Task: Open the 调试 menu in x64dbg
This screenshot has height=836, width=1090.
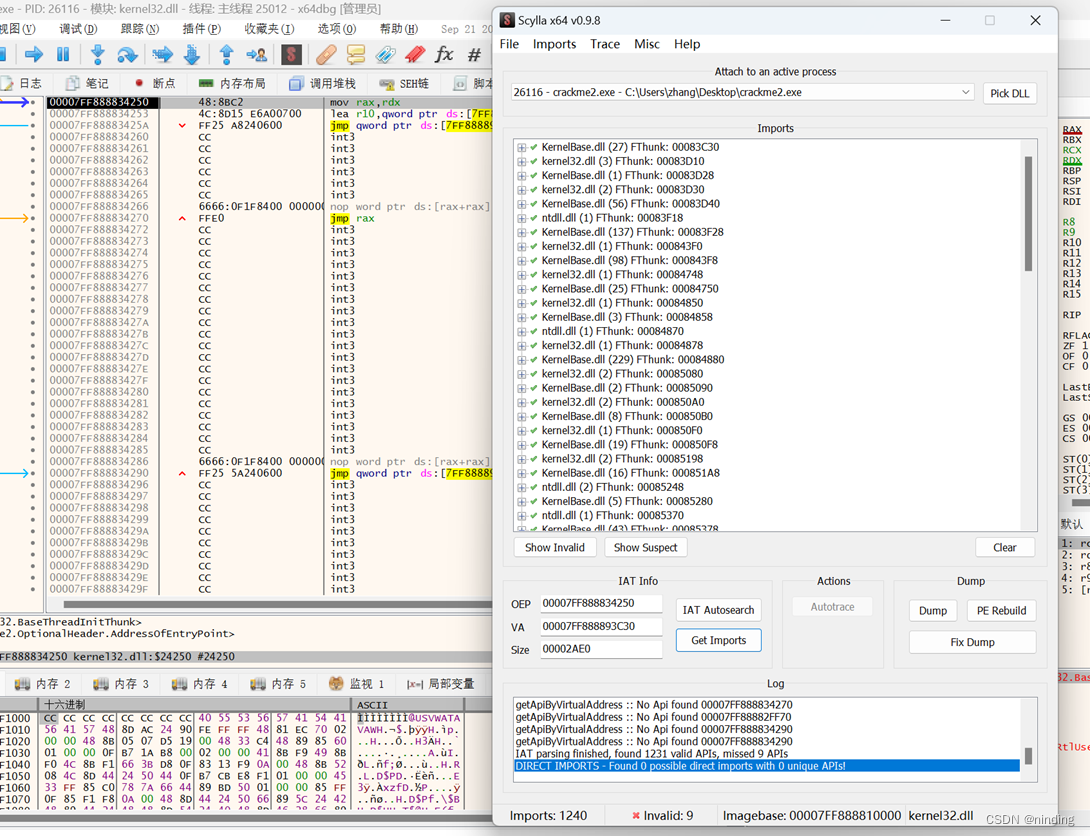Action: click(x=78, y=28)
